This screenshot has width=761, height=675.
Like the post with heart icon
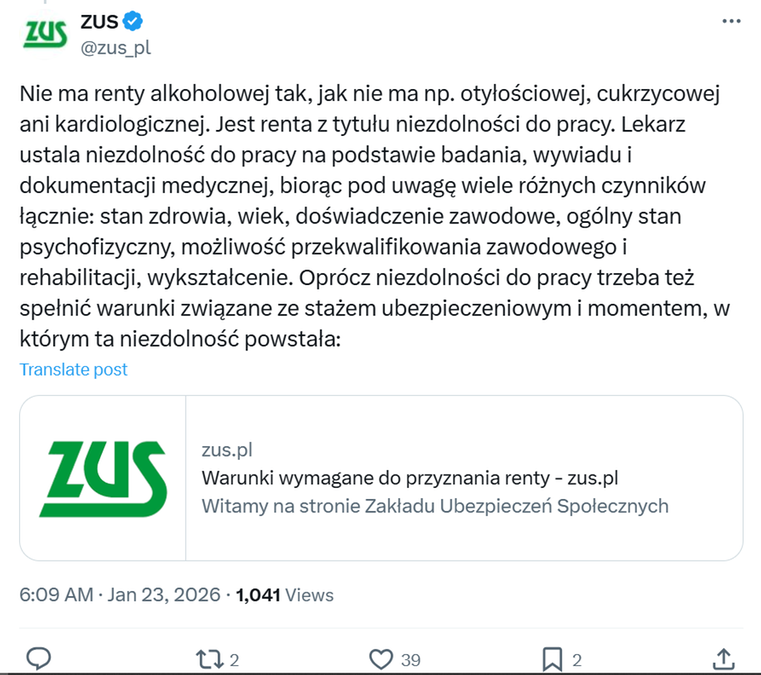381,659
